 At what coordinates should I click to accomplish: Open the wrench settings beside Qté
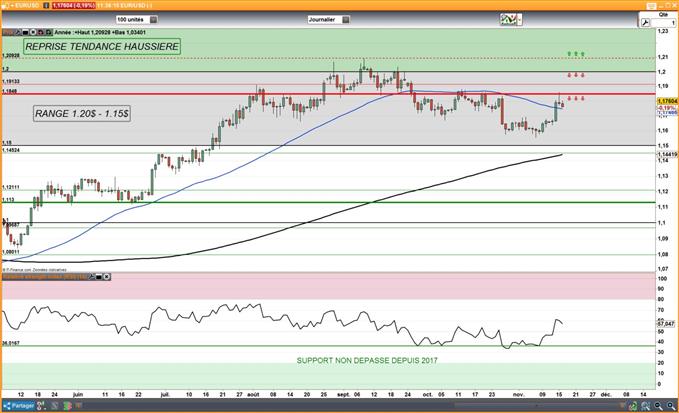click(645, 23)
